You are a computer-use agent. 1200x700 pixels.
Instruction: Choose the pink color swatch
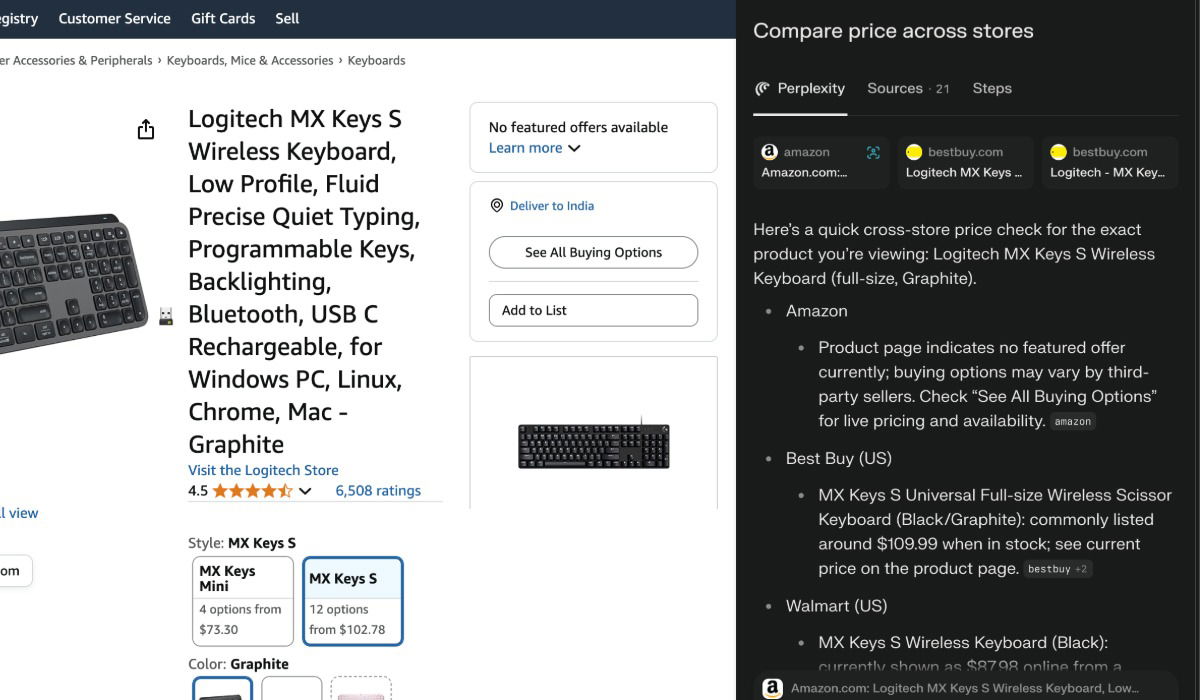(360, 689)
